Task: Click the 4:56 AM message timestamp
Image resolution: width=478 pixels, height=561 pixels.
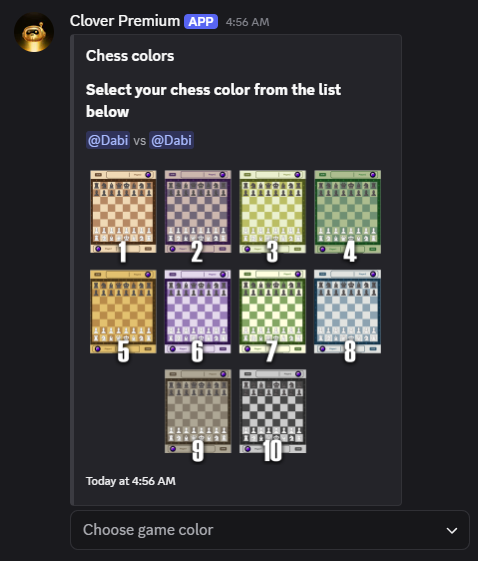Action: (247, 22)
